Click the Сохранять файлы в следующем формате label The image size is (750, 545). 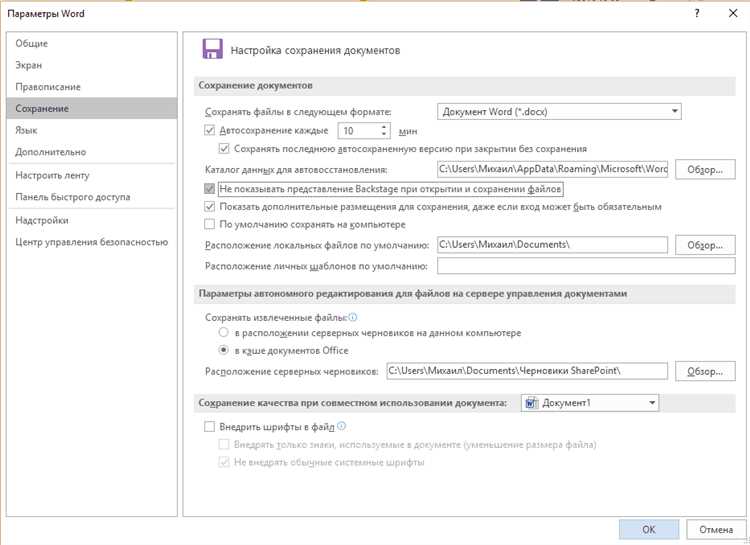[298, 112]
